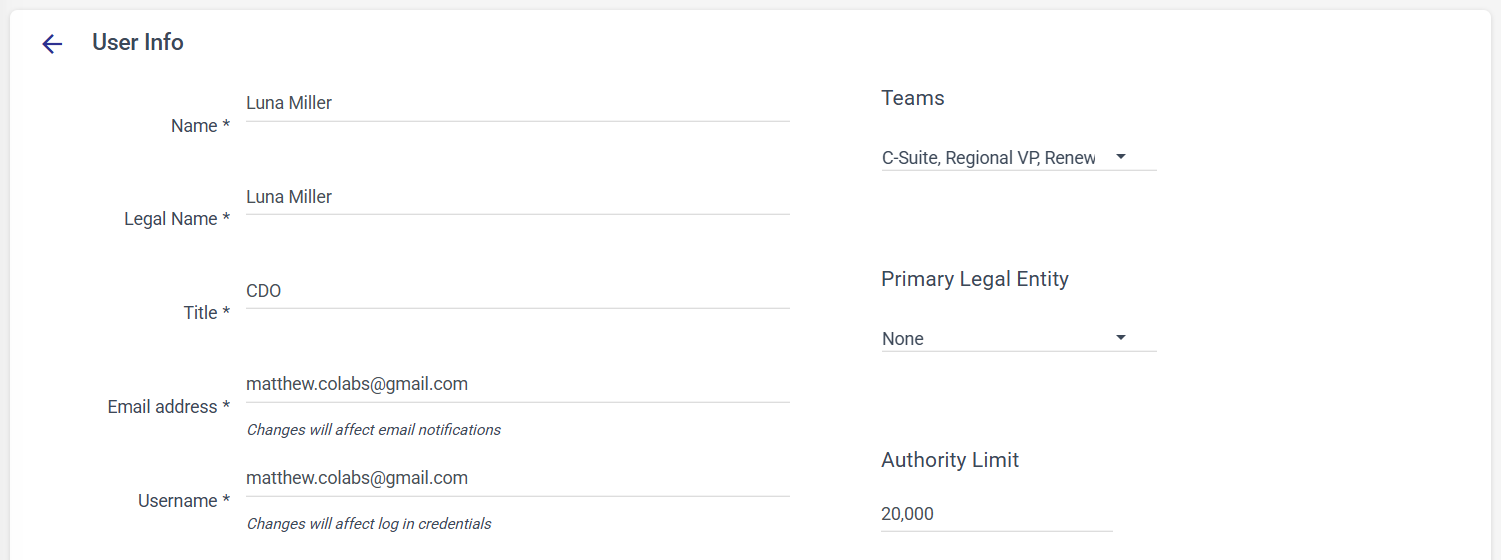Click the User Info page heading
The height and width of the screenshot is (560, 1501).
pos(138,42)
